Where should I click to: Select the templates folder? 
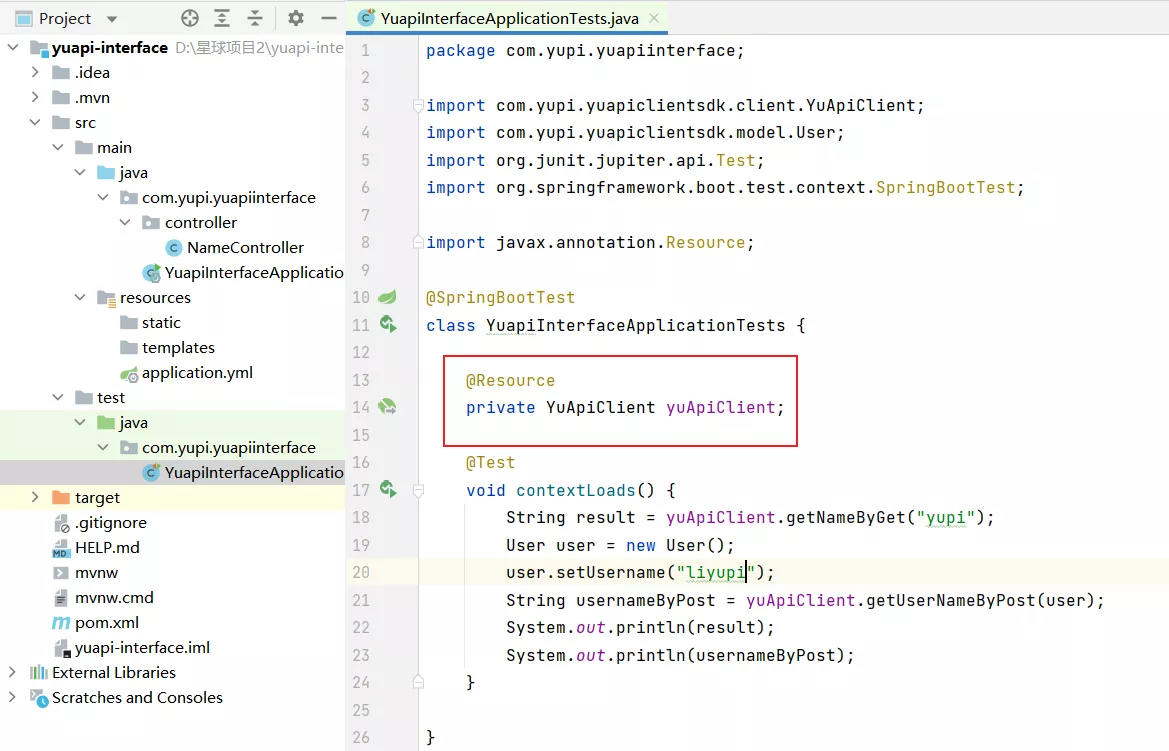coord(178,348)
